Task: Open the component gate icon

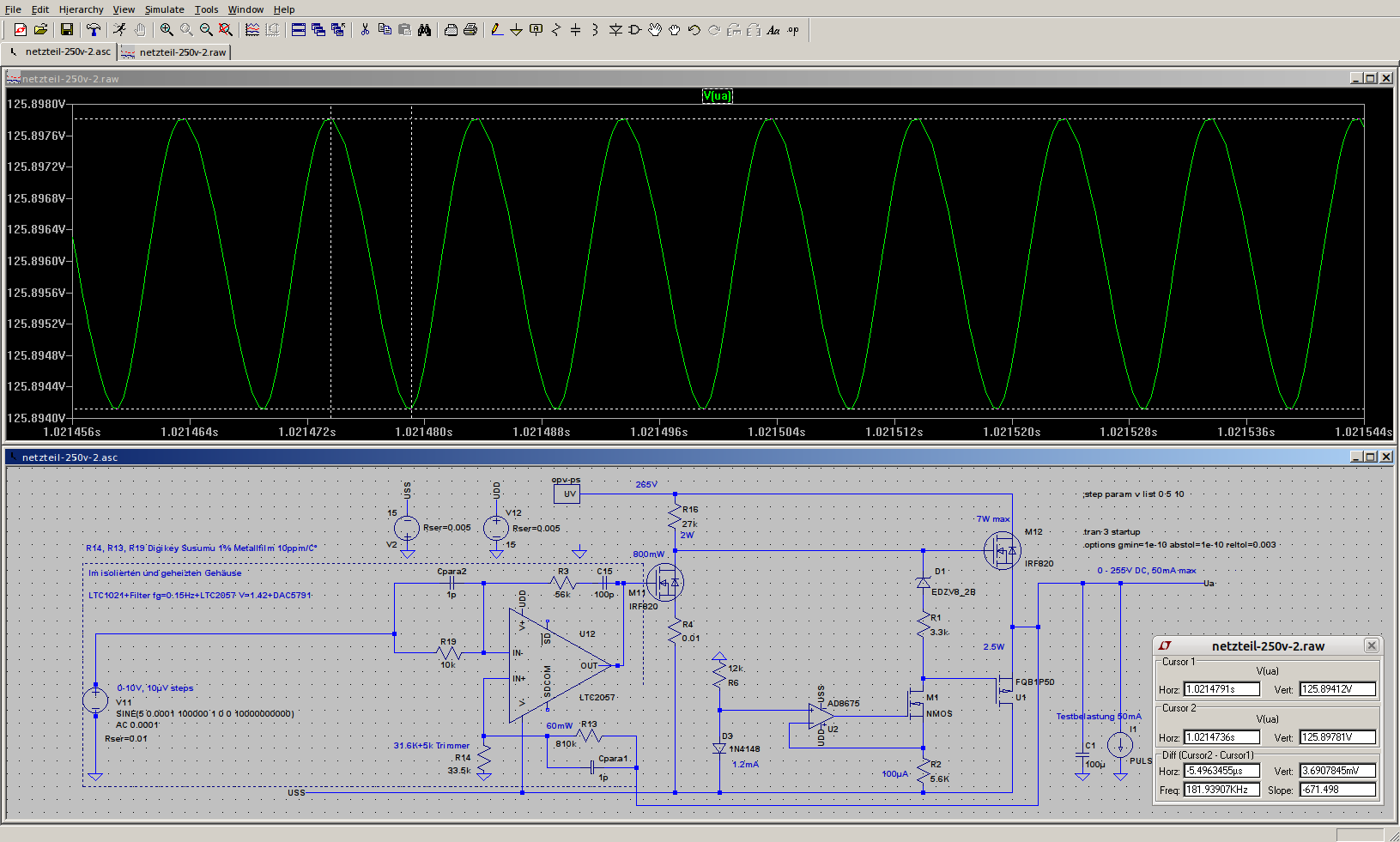Action: tap(635, 30)
